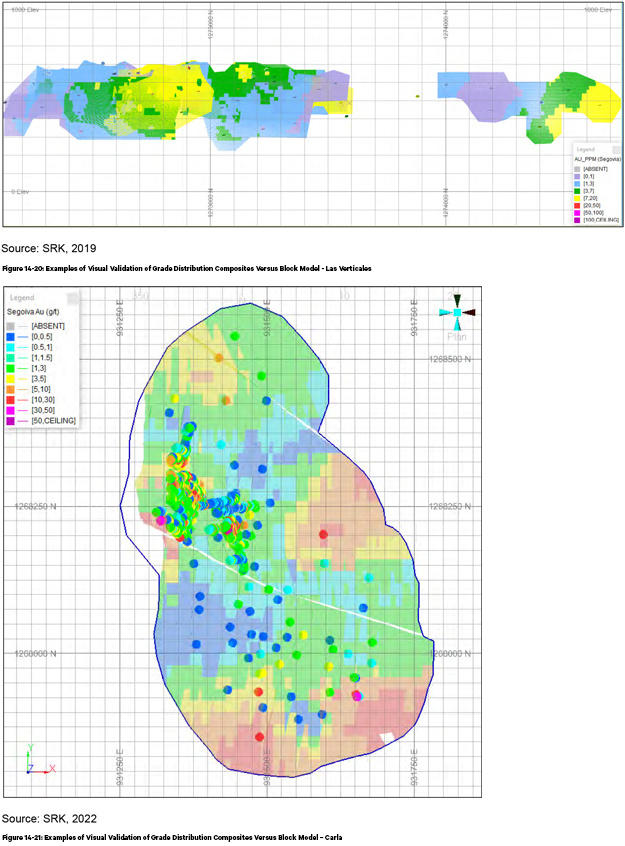Select the purple [50,CEILING] swatch

tap(10, 421)
